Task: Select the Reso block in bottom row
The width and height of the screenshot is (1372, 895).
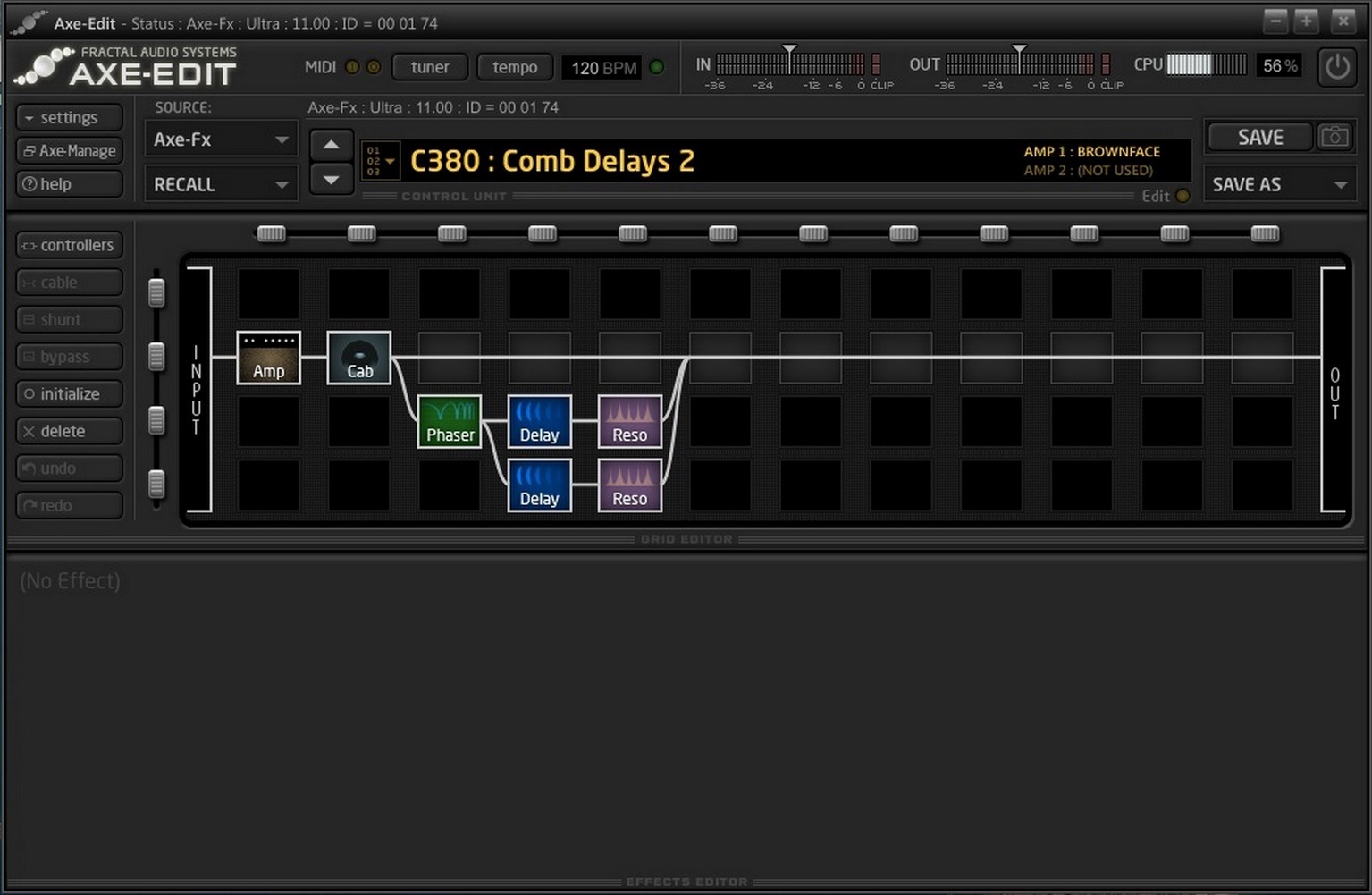Action: (x=630, y=485)
